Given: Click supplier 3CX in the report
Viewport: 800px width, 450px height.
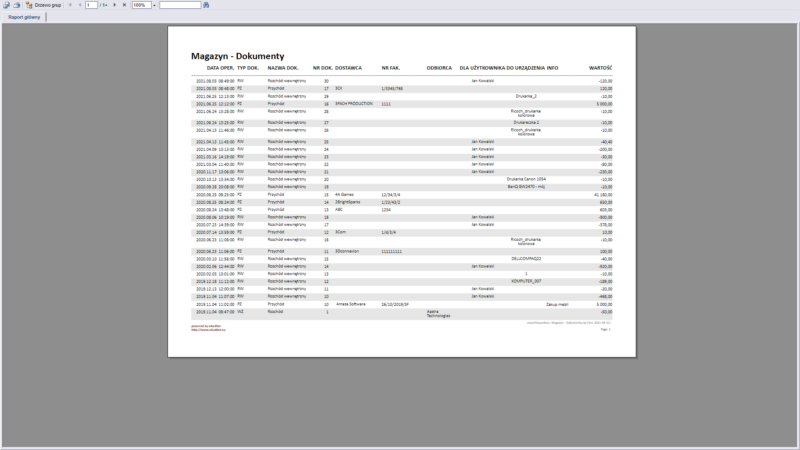Looking at the screenshot, I should tap(338, 88).
